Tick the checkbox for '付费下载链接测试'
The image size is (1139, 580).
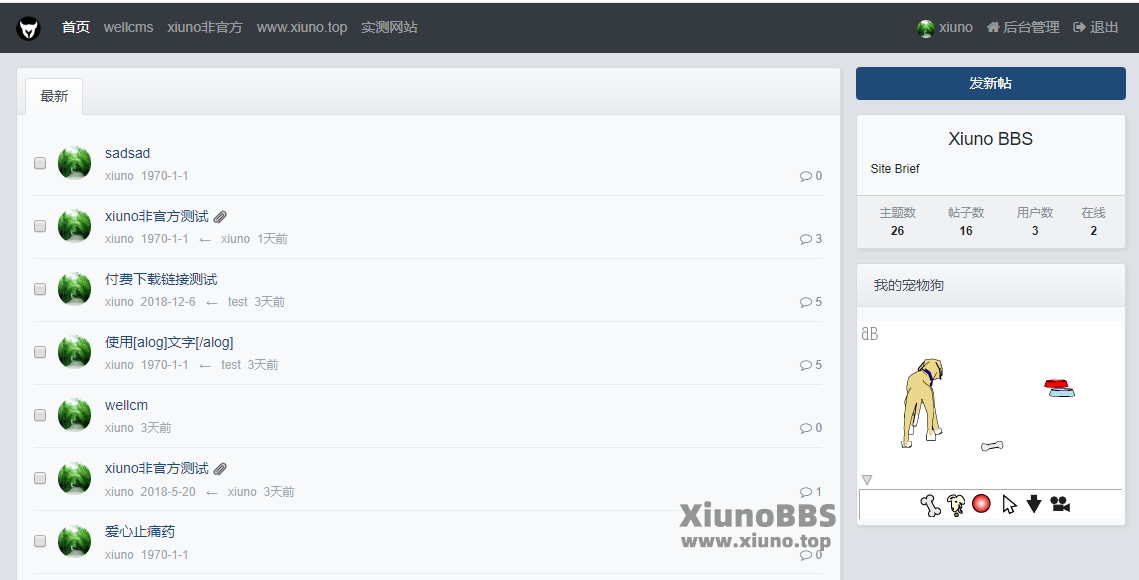[40, 289]
